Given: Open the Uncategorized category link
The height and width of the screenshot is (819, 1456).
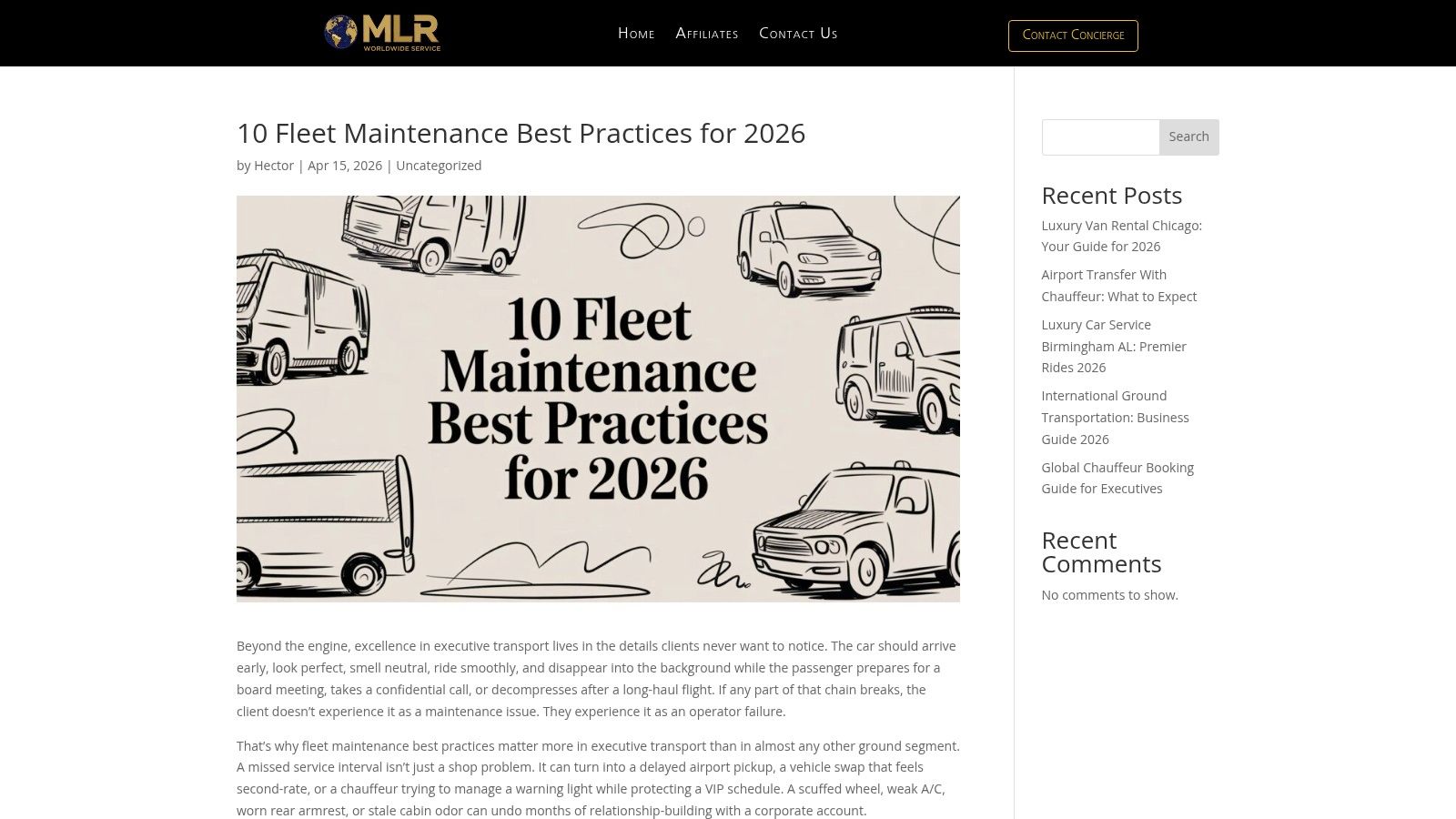Looking at the screenshot, I should pyautogui.click(x=439, y=166).
